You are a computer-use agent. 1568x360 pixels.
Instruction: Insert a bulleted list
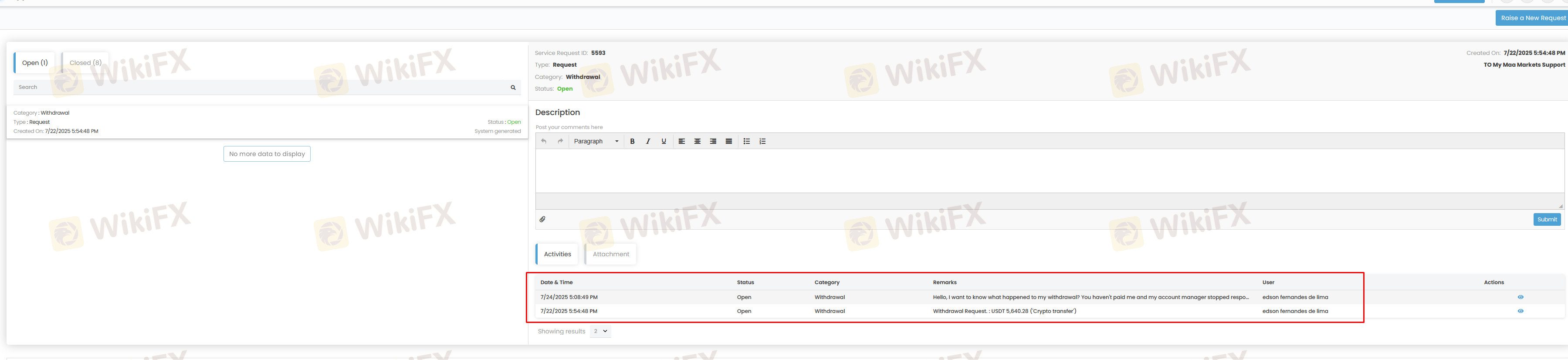coord(747,141)
